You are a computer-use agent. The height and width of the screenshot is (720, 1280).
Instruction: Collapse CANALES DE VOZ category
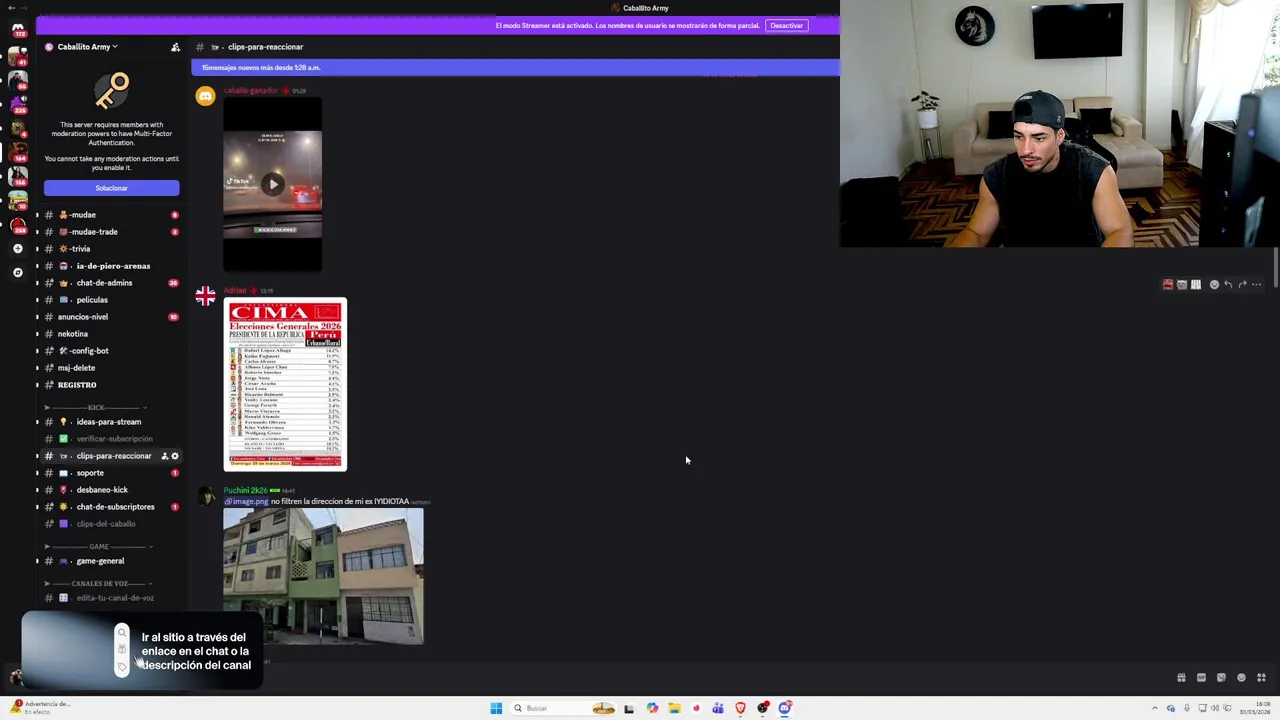tap(99, 583)
